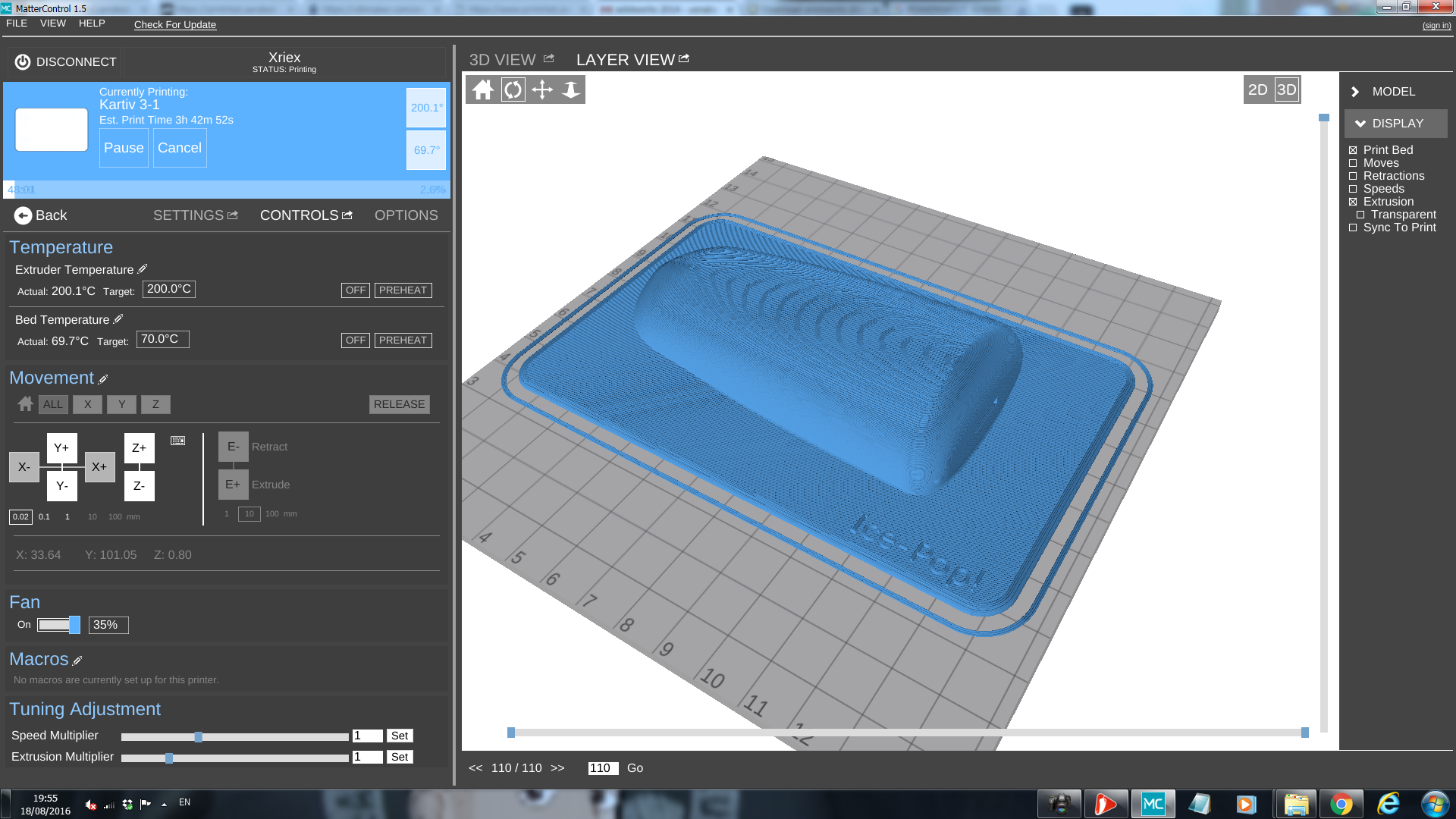Click Check For Update link

[175, 25]
